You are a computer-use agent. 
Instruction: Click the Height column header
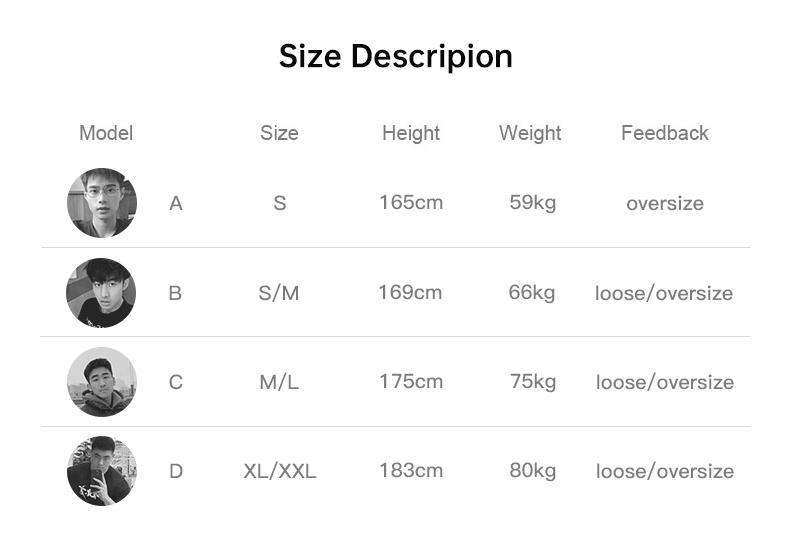click(x=410, y=133)
